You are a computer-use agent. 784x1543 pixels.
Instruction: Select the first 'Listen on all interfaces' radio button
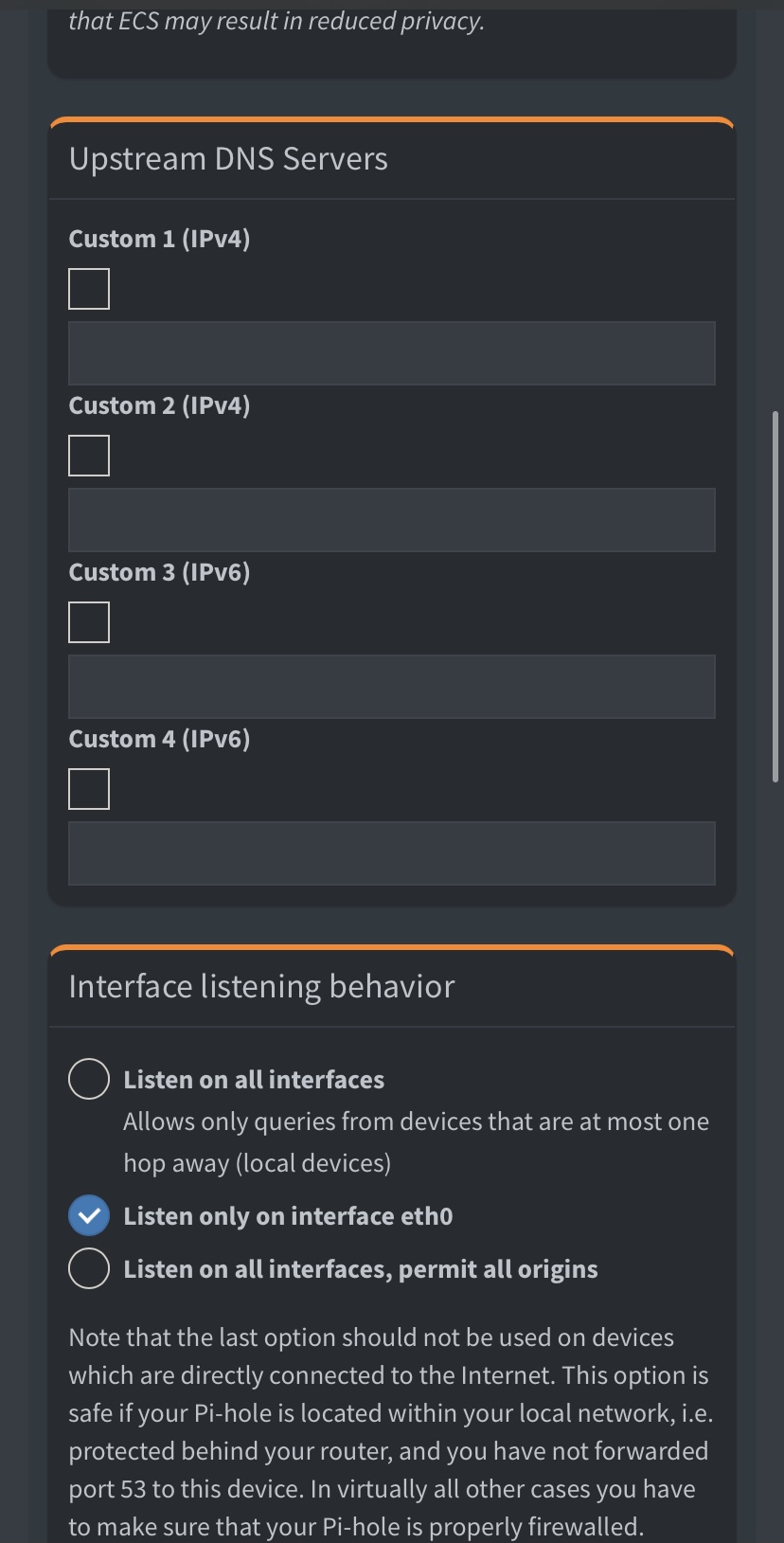(89, 1079)
